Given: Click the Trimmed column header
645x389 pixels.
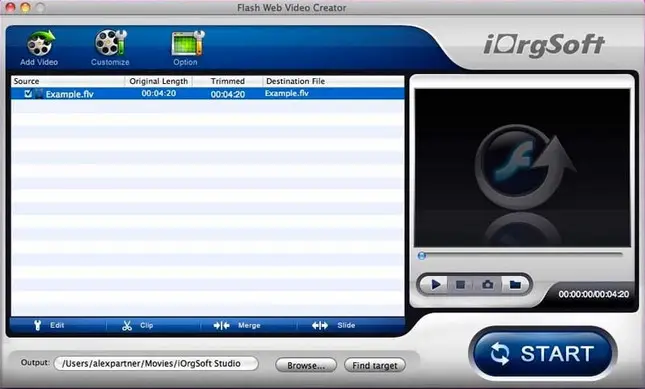Looking at the screenshot, I should 228,81.
